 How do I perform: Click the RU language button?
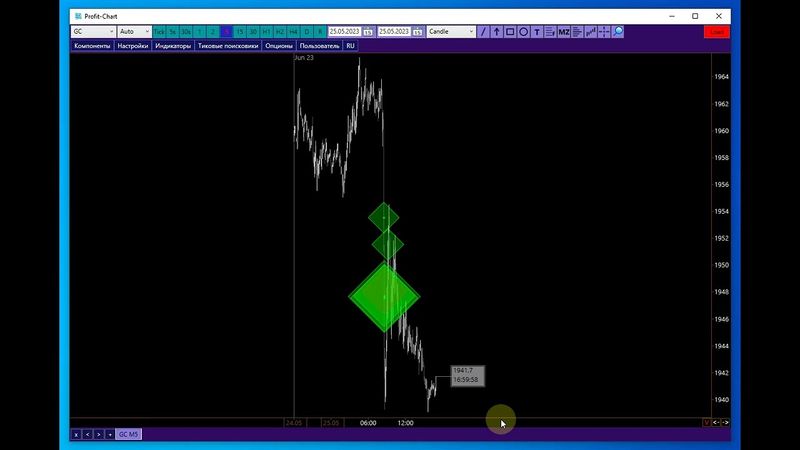click(x=350, y=46)
